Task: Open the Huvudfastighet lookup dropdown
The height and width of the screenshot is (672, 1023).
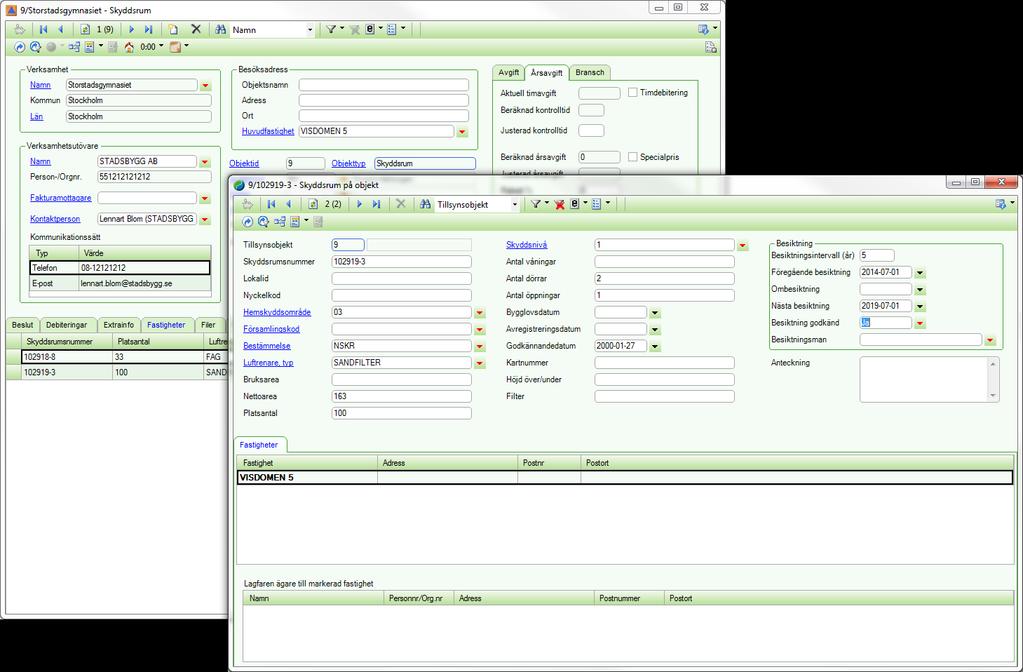Action: (x=462, y=132)
